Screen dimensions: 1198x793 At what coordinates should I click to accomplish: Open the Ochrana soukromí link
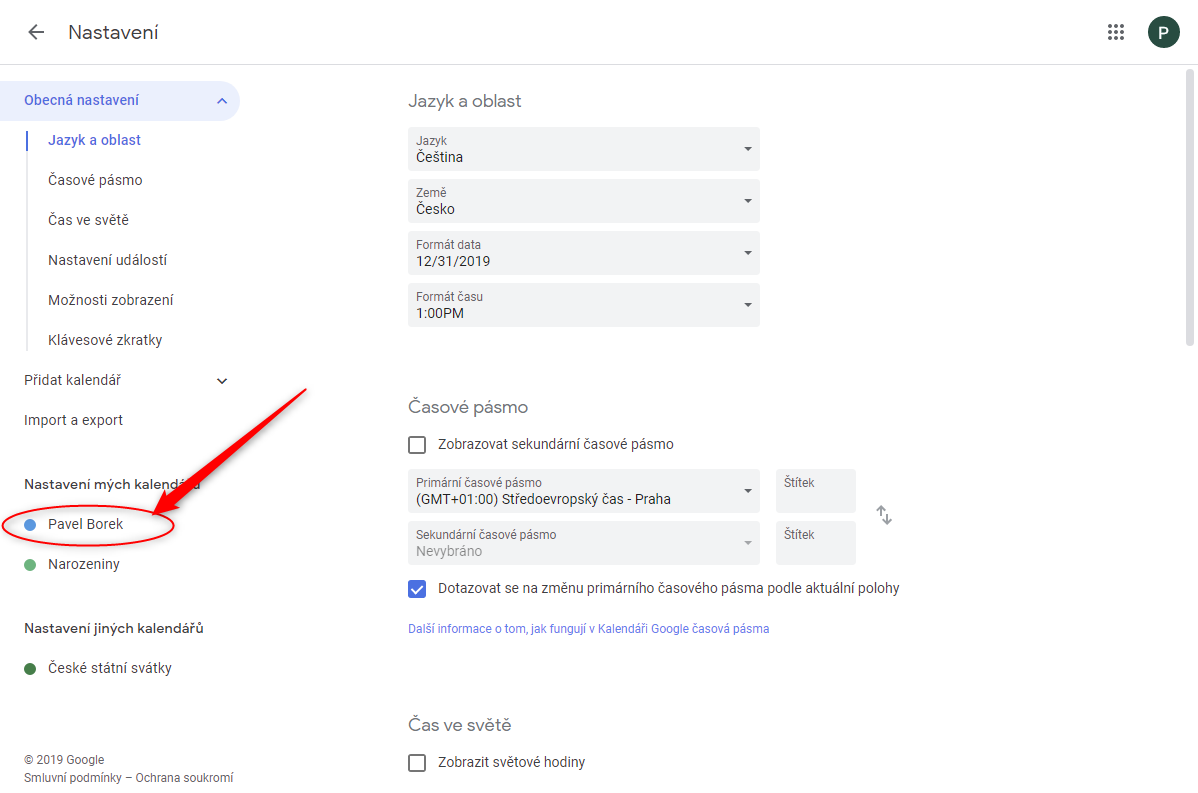[x=184, y=778]
